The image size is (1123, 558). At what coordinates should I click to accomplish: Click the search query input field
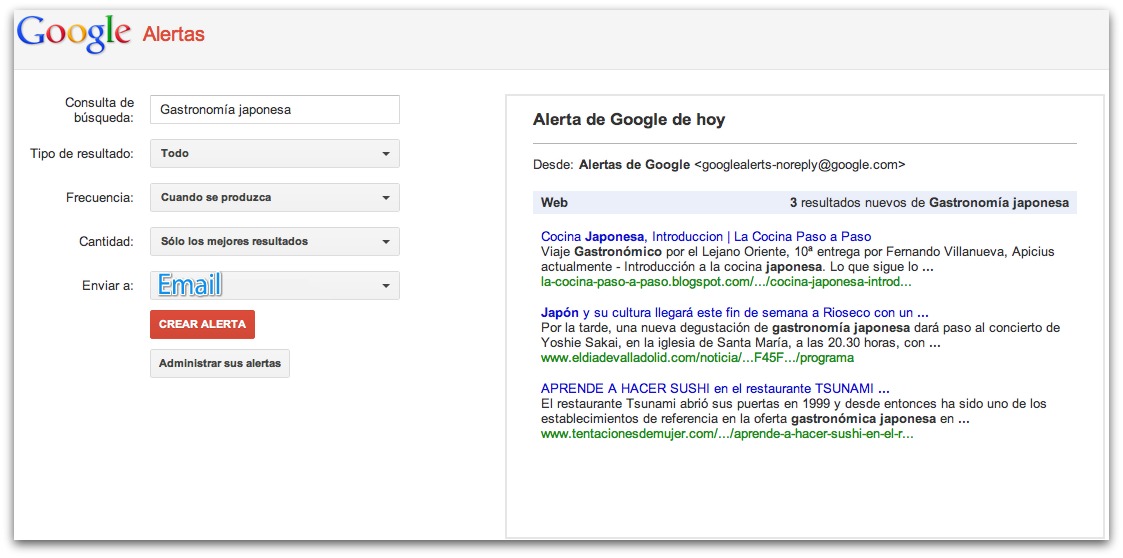pyautogui.click(x=274, y=110)
